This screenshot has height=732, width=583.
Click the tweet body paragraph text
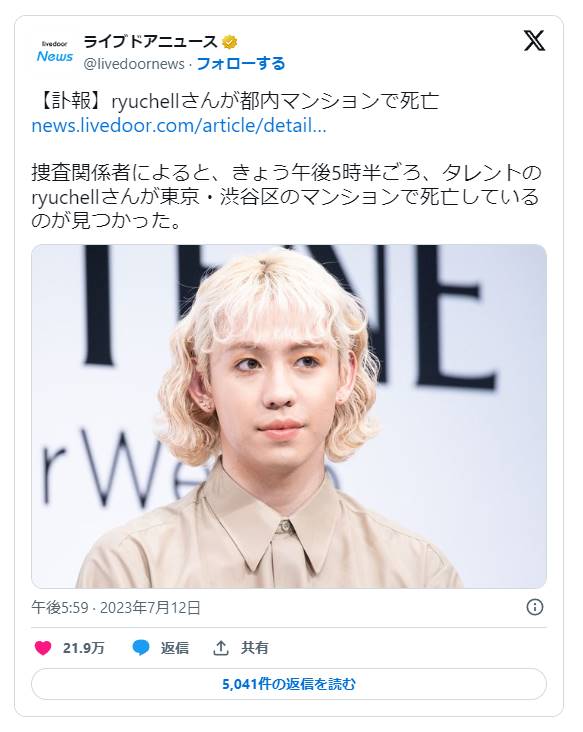click(x=286, y=197)
